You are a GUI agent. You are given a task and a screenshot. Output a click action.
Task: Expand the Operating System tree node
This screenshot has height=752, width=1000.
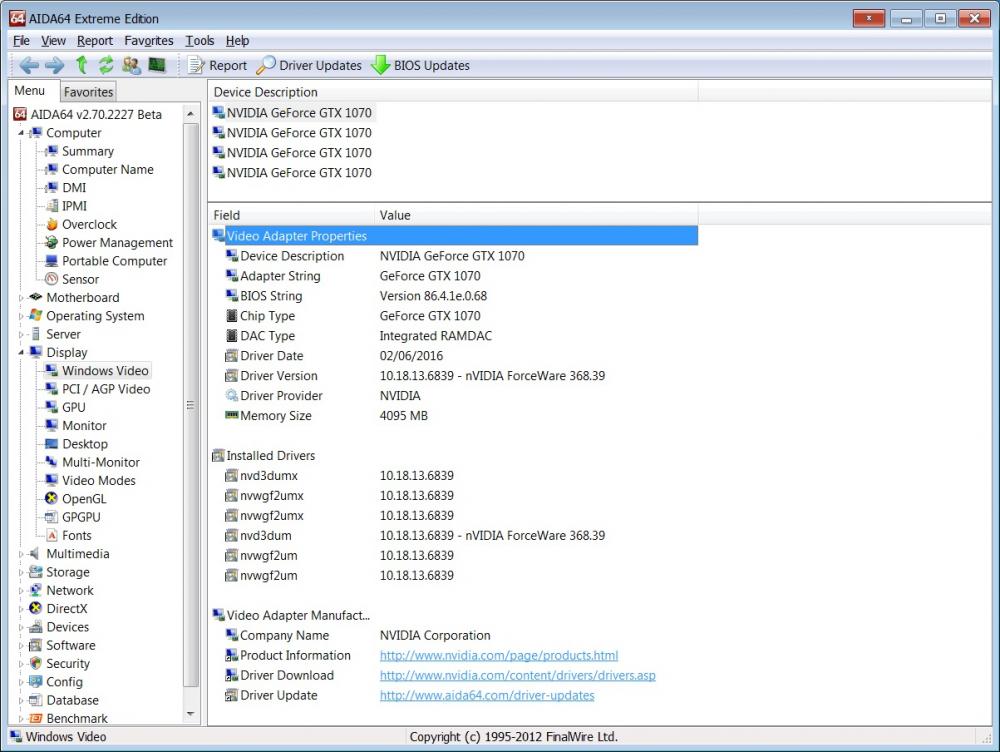(x=21, y=316)
